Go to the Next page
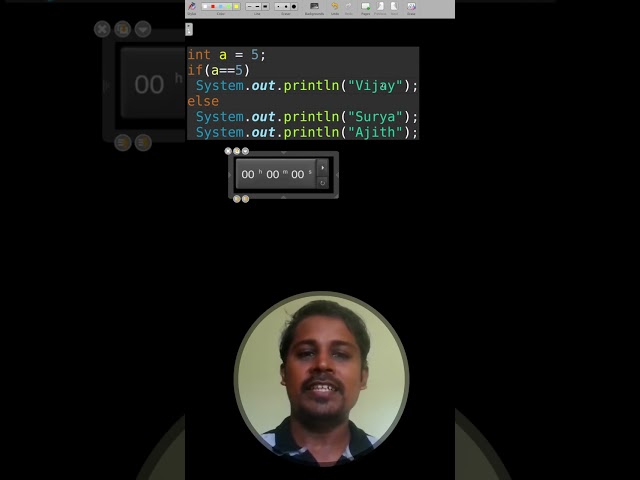The width and height of the screenshot is (640, 480). point(394,6)
